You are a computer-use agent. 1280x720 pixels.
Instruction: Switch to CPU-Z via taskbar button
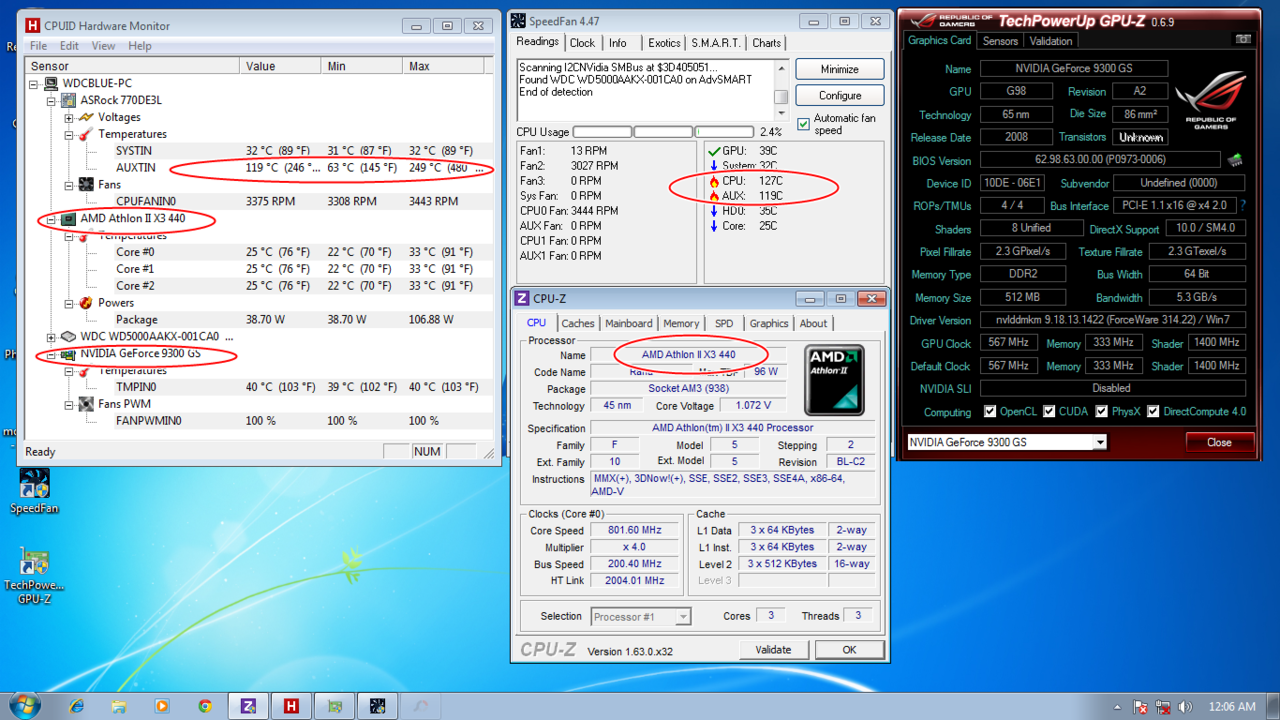(x=248, y=706)
